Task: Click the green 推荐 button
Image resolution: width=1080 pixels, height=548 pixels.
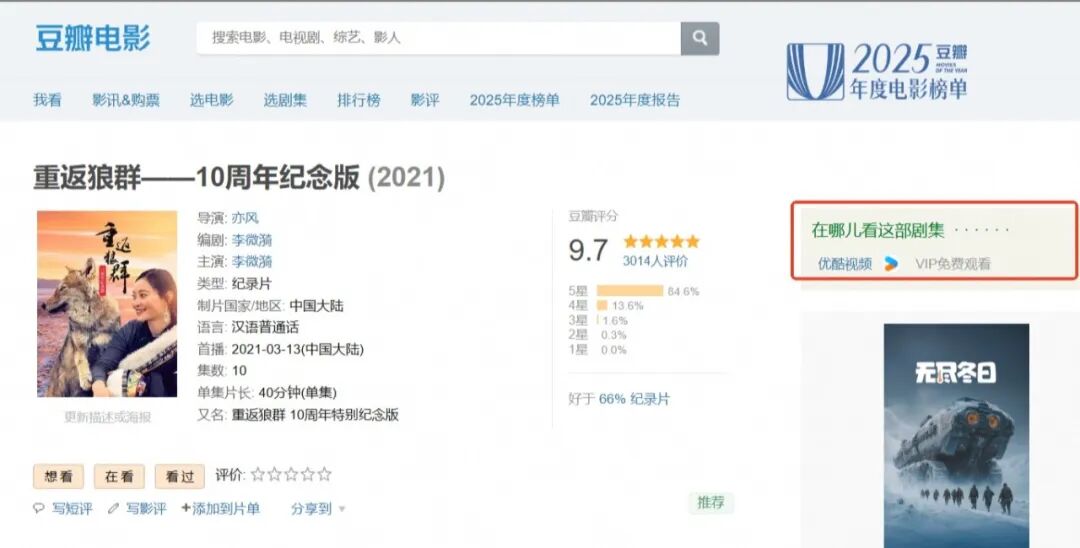Action: (711, 503)
